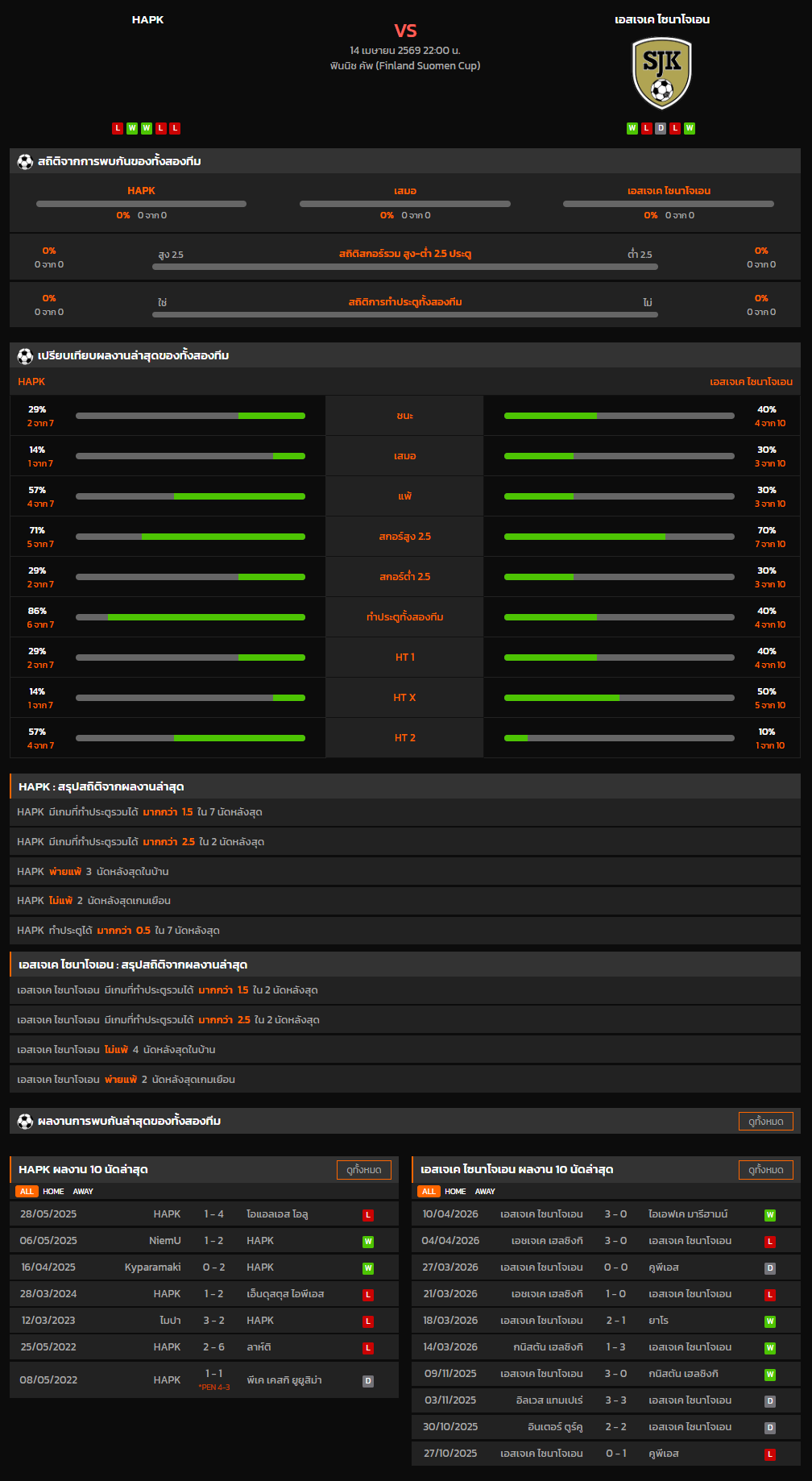Image resolution: width=812 pixels, height=1481 pixels.
Task: Click the W result badge for 10/04/2026 match
Action: [x=769, y=1215]
